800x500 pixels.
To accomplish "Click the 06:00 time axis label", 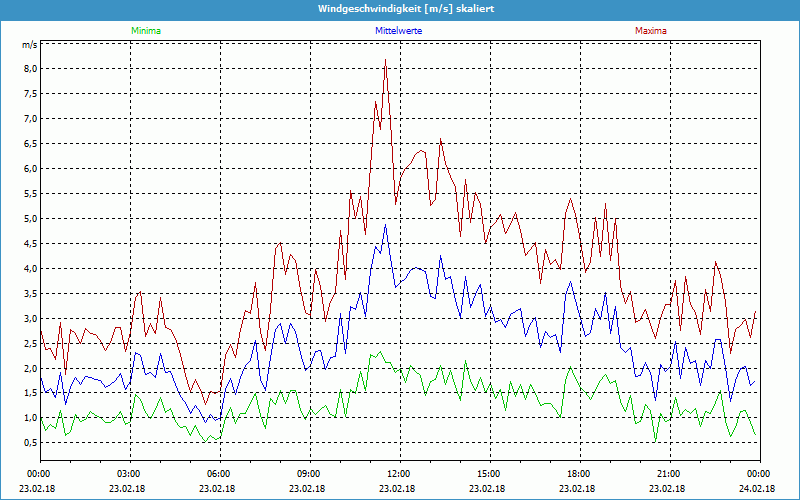I will click(x=219, y=474).
